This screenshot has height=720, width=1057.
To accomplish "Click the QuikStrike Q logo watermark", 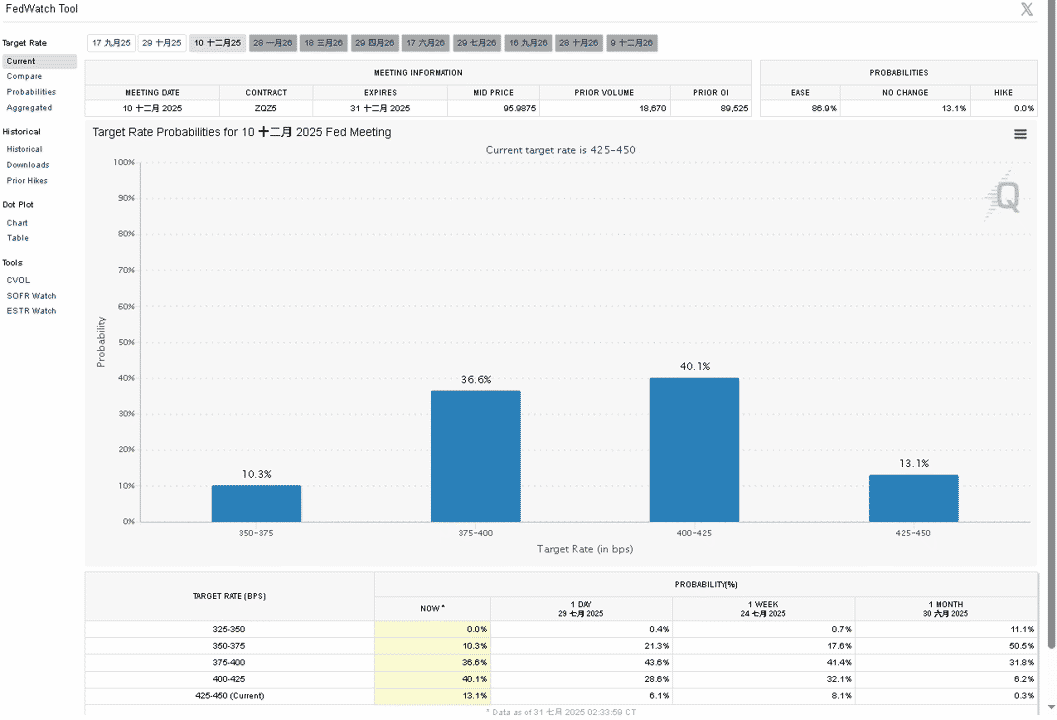I will [x=1003, y=196].
